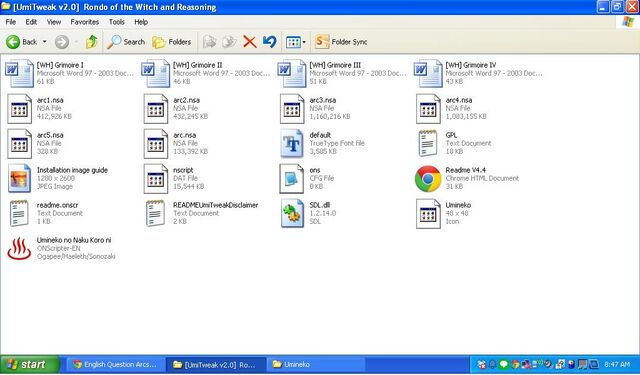Click the file name text 'Readme V4.4'
Viewport: 640px width, 375px height.
coord(465,170)
